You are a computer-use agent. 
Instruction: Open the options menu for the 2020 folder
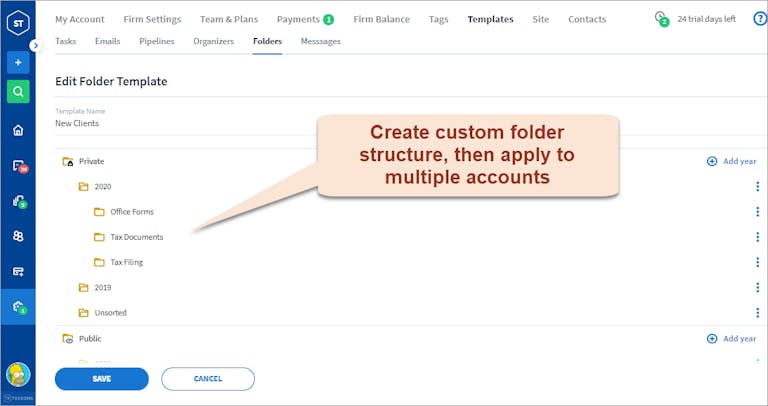(757, 186)
